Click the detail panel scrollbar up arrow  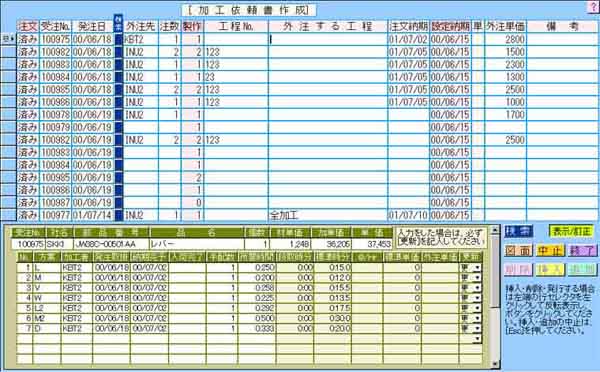(x=495, y=230)
